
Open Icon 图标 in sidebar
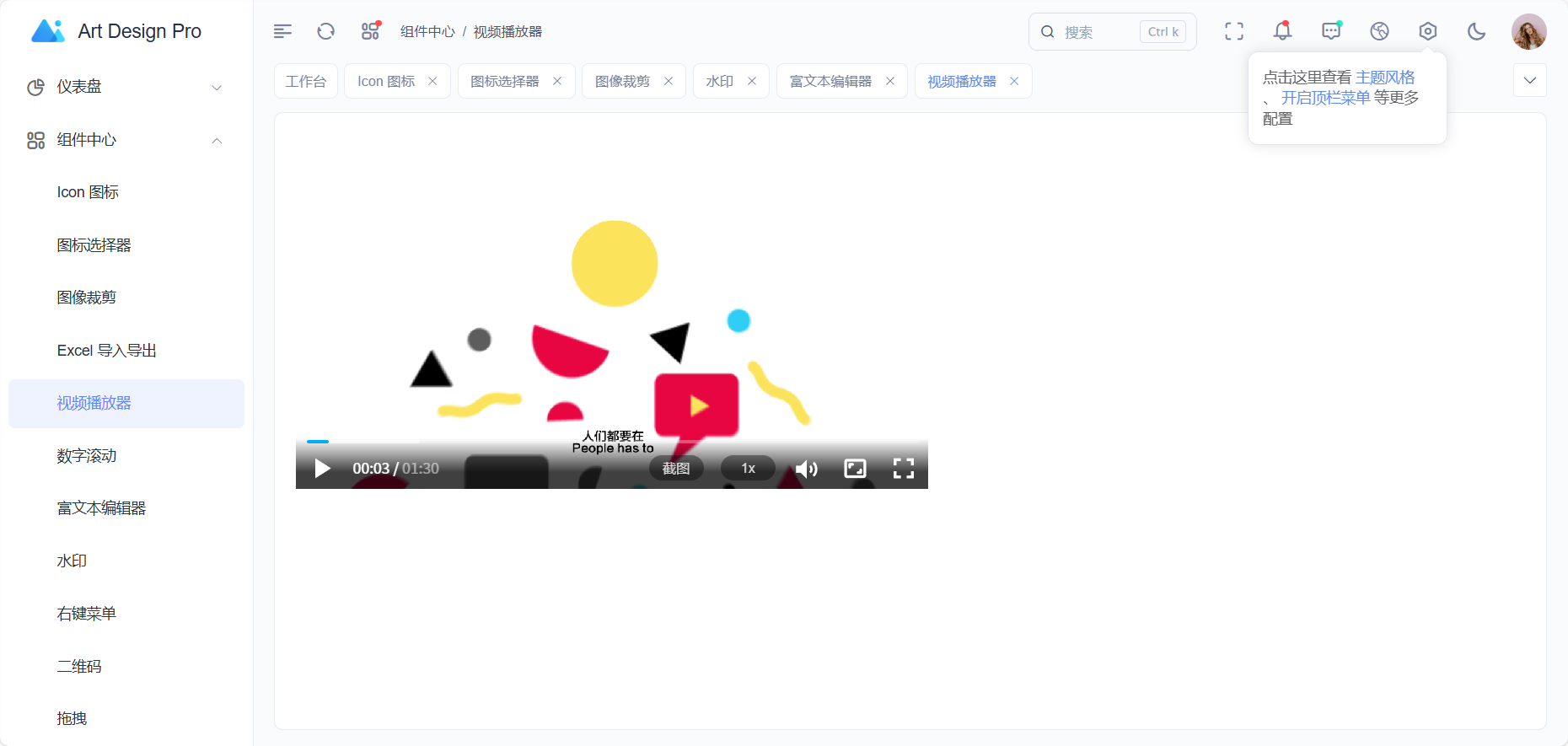[x=126, y=192]
